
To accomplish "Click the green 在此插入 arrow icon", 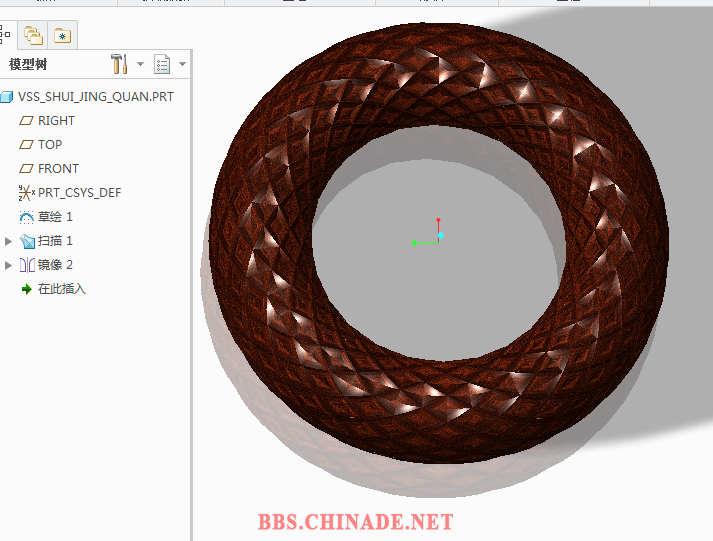I will pos(26,289).
